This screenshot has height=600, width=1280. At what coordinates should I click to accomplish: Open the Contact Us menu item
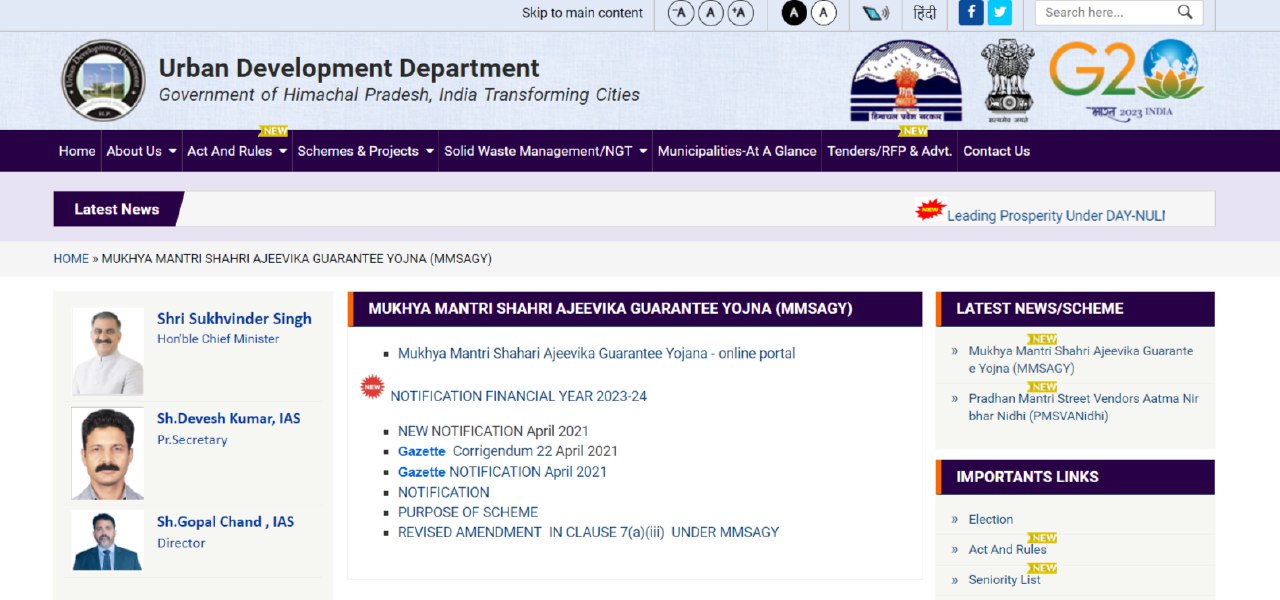(996, 151)
